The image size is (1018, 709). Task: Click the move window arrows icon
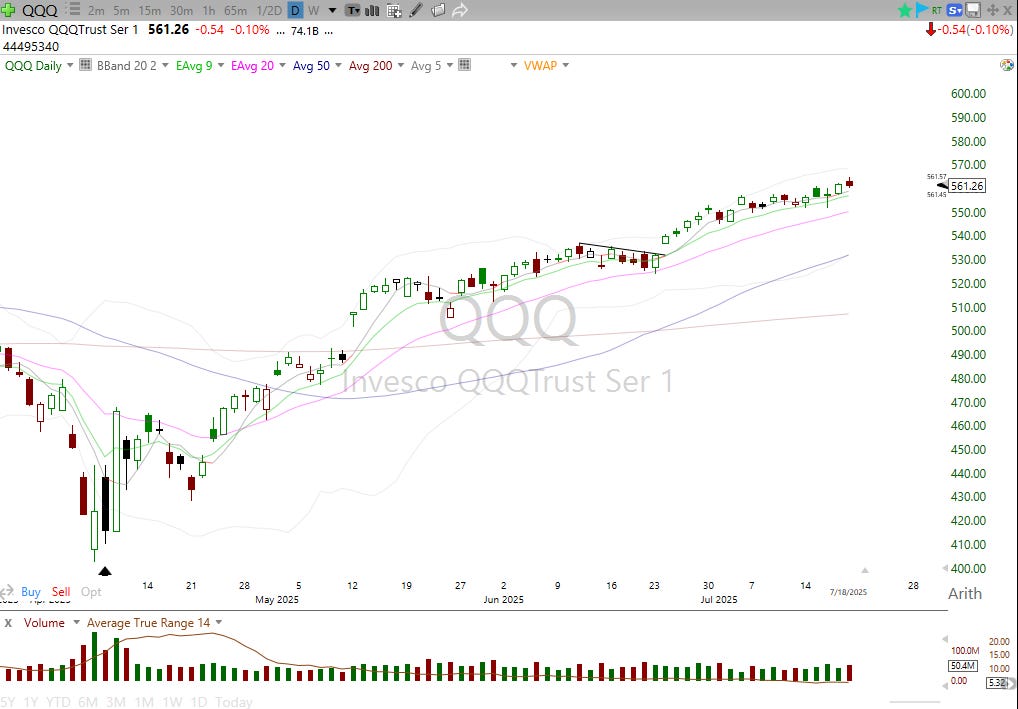[992, 10]
